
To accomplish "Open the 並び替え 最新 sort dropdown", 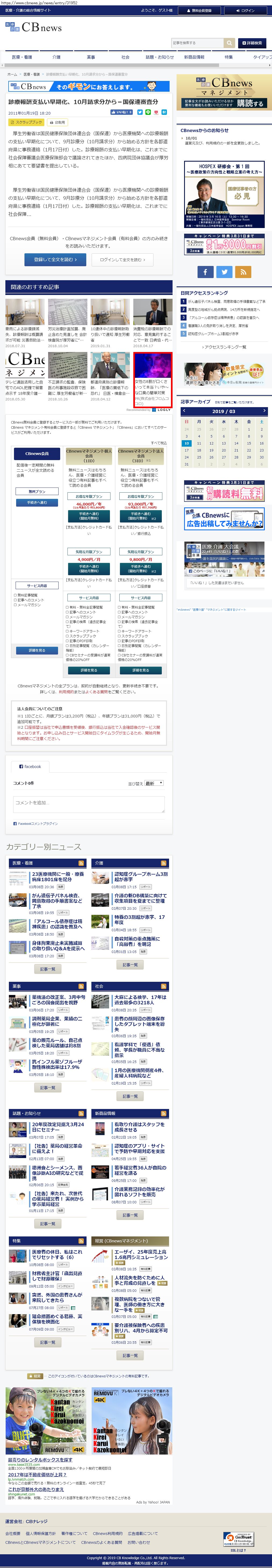I will 154,783.
